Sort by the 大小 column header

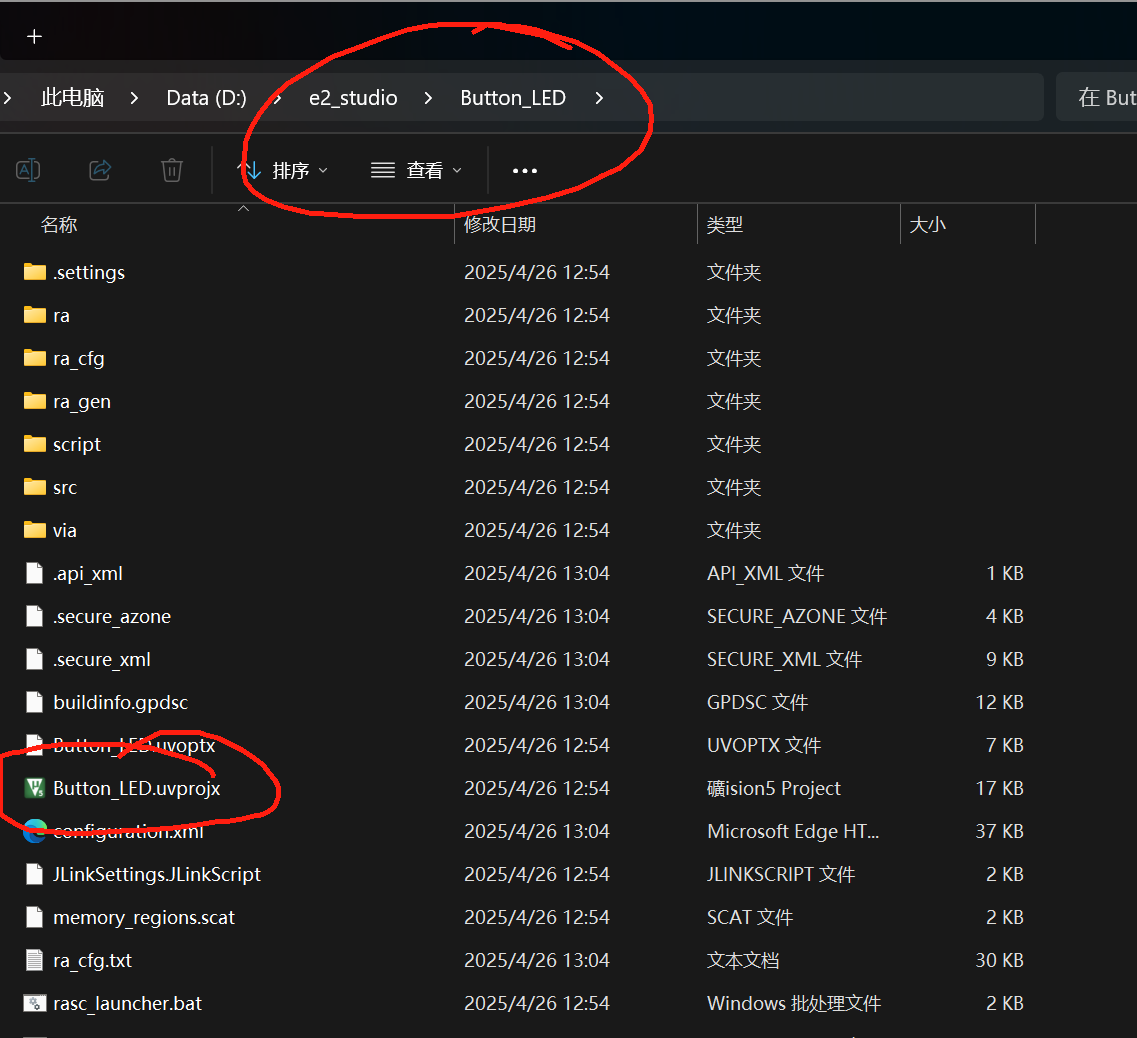click(x=927, y=225)
